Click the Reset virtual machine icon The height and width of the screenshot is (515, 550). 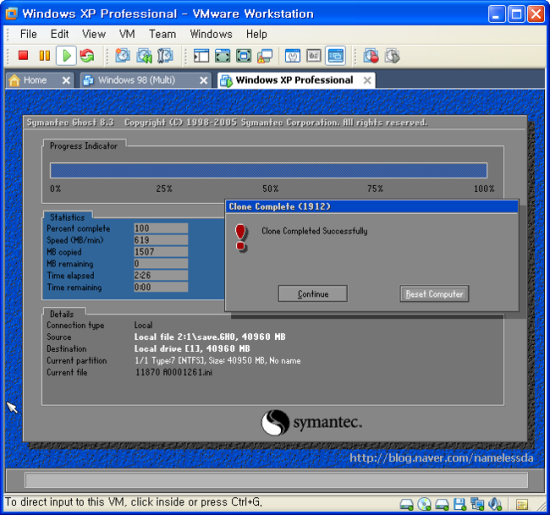point(87,55)
